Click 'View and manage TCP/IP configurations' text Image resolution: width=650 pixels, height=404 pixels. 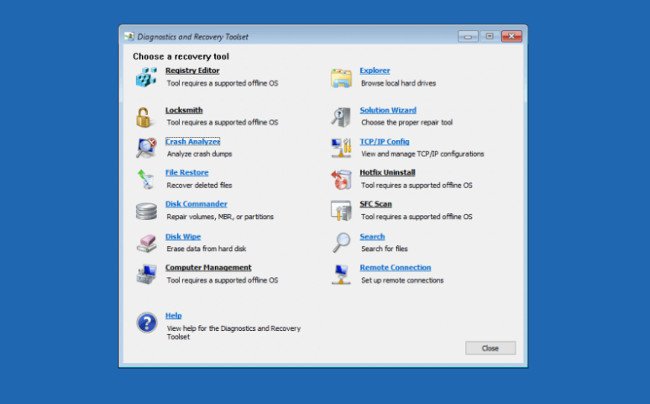[x=422, y=154]
